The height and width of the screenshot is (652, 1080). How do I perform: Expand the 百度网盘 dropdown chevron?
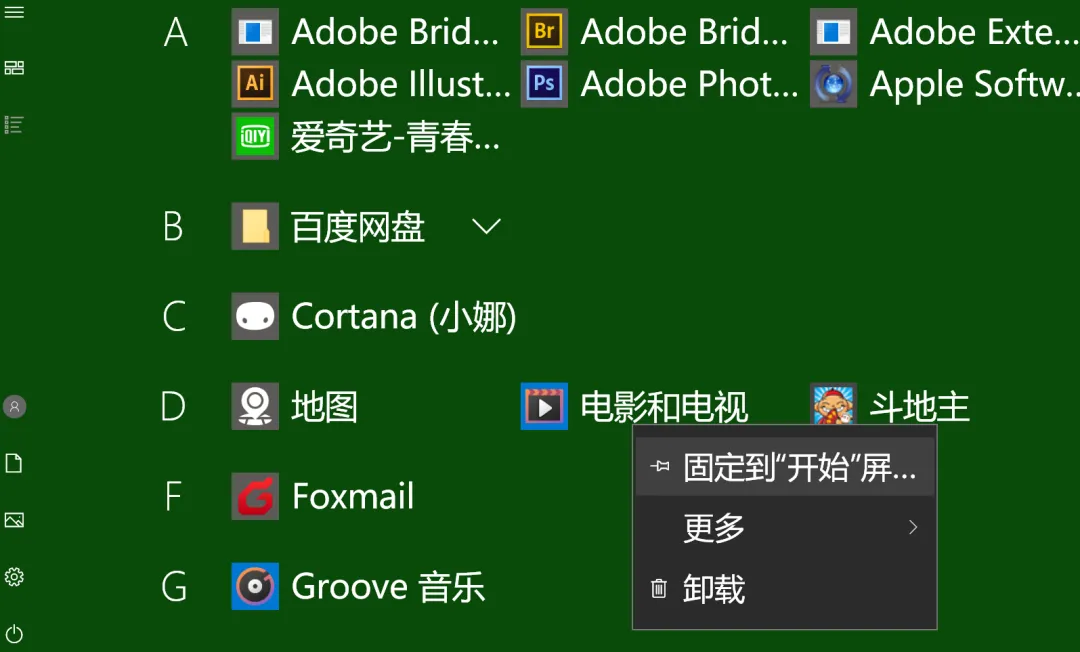pyautogui.click(x=486, y=227)
